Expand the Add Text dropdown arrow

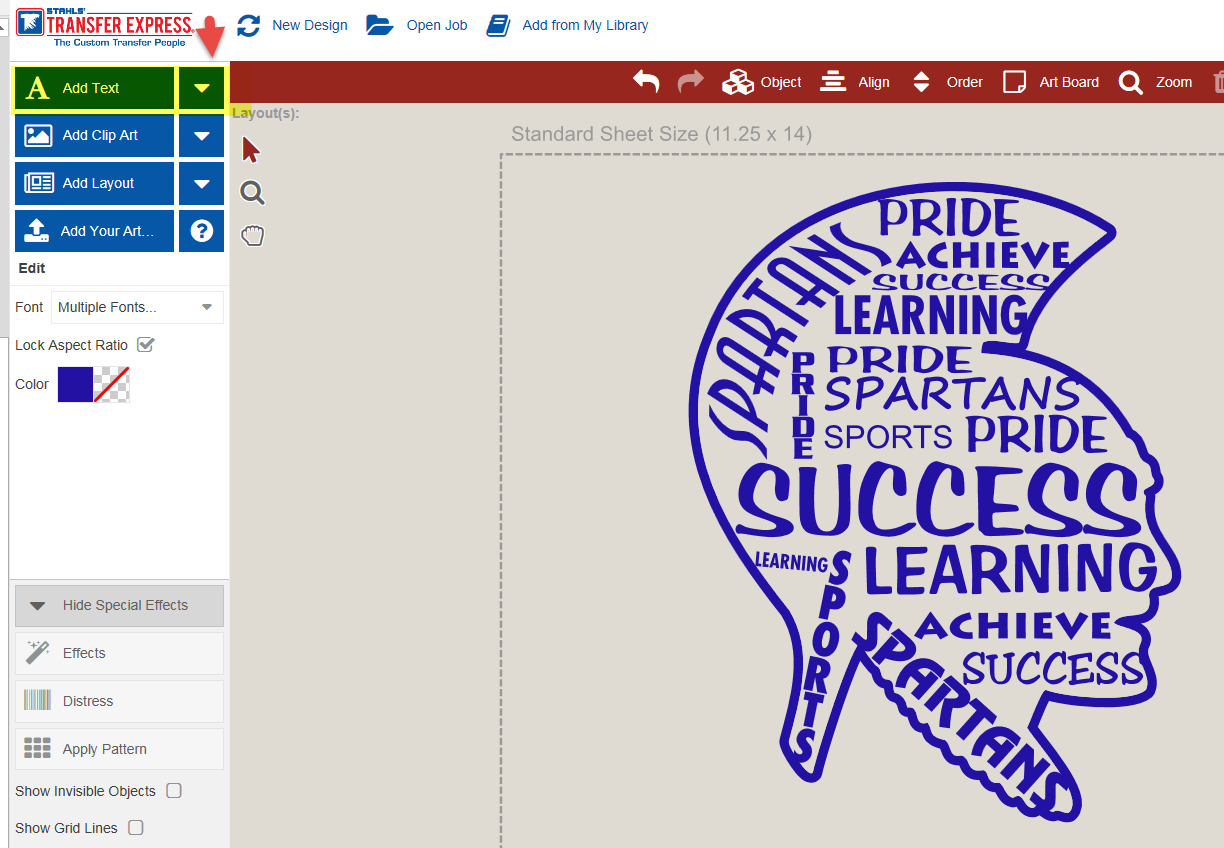pyautogui.click(x=201, y=88)
